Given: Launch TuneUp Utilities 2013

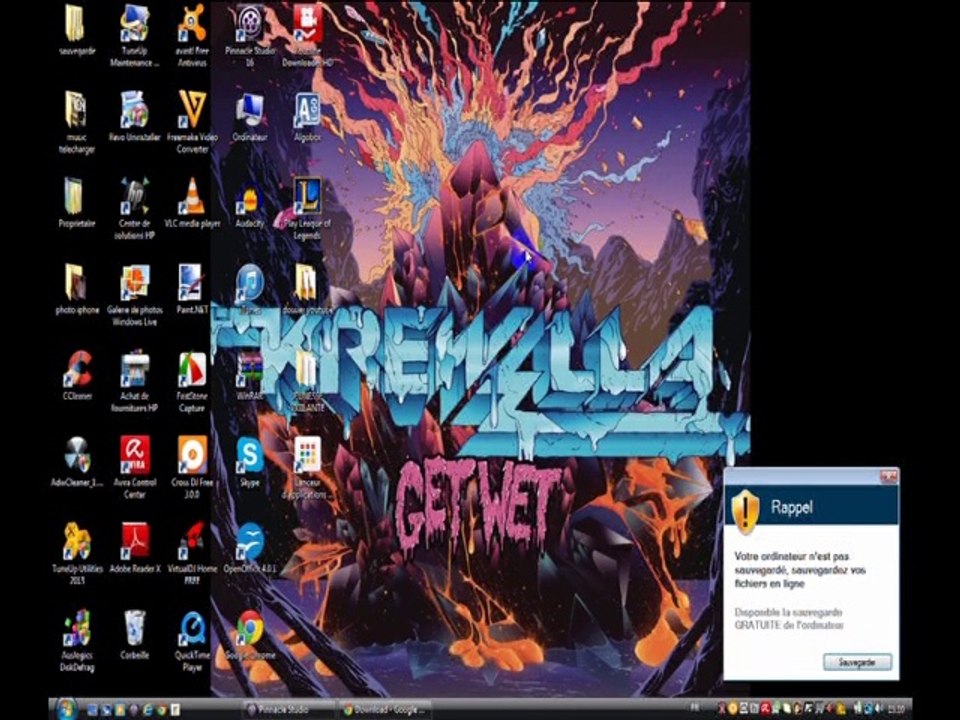Looking at the screenshot, I should pyautogui.click(x=77, y=553).
